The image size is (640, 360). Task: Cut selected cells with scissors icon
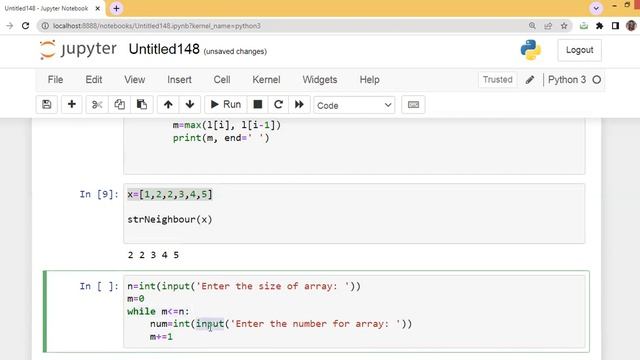[x=97, y=104]
